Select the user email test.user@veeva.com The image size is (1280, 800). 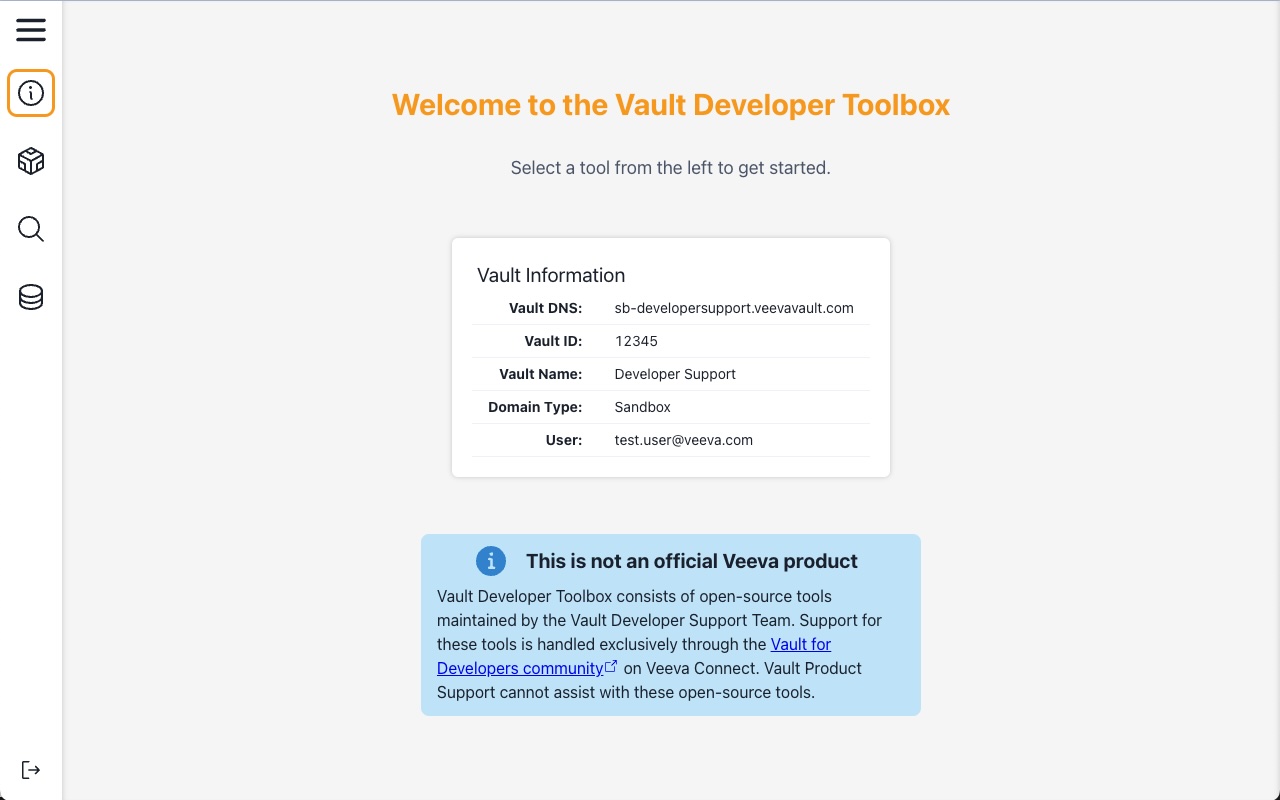pyautogui.click(x=683, y=440)
